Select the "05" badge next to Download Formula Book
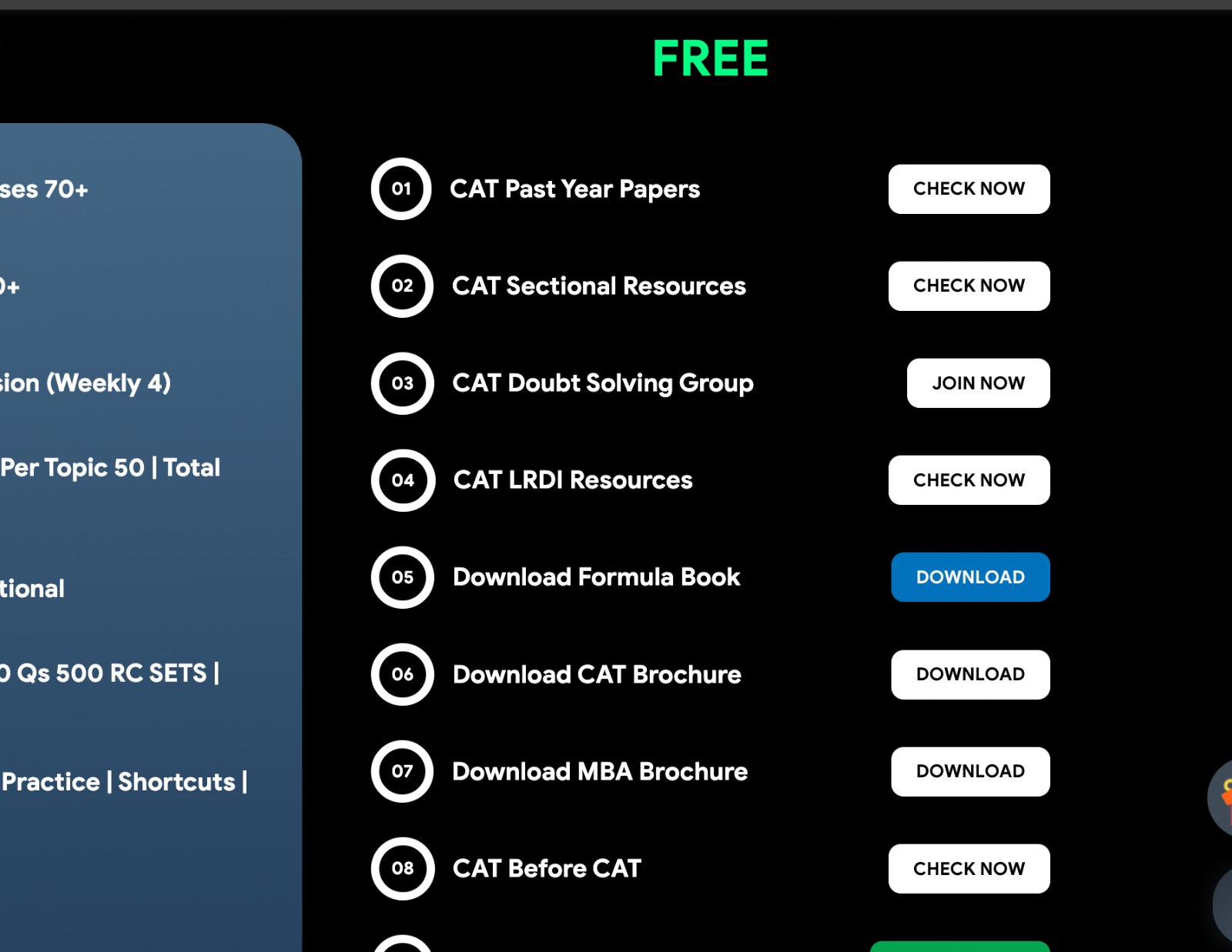Viewport: 1232px width, 952px height. point(401,577)
